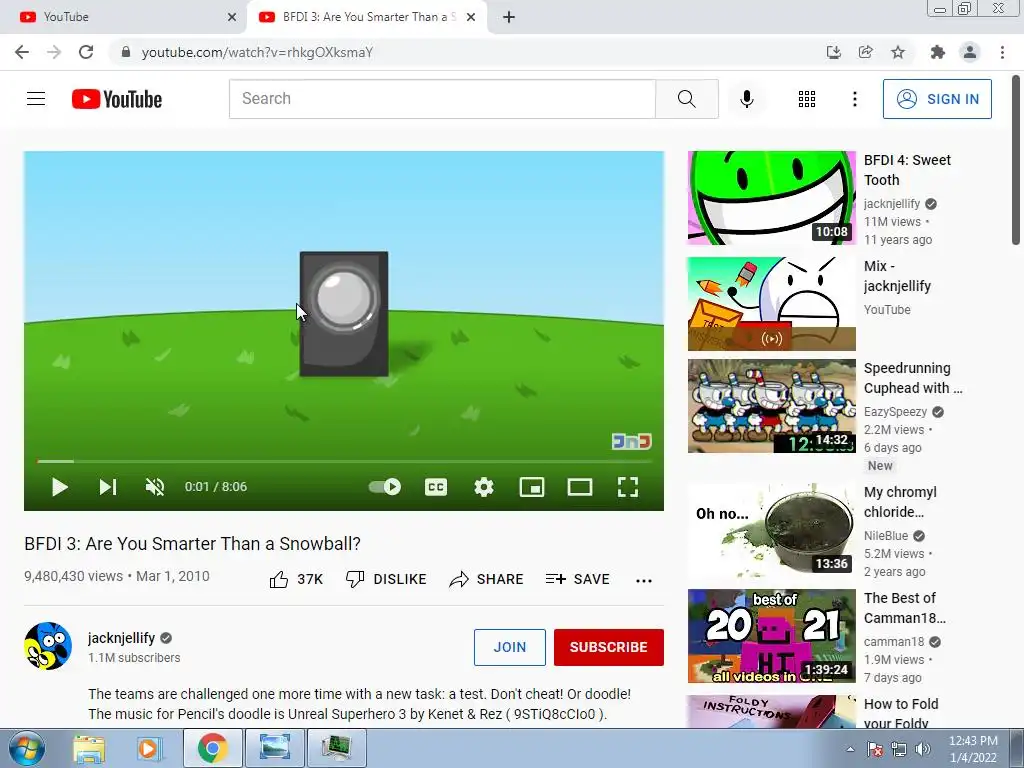Click SAVE to add to playlist
1024x768 pixels.
577,579
